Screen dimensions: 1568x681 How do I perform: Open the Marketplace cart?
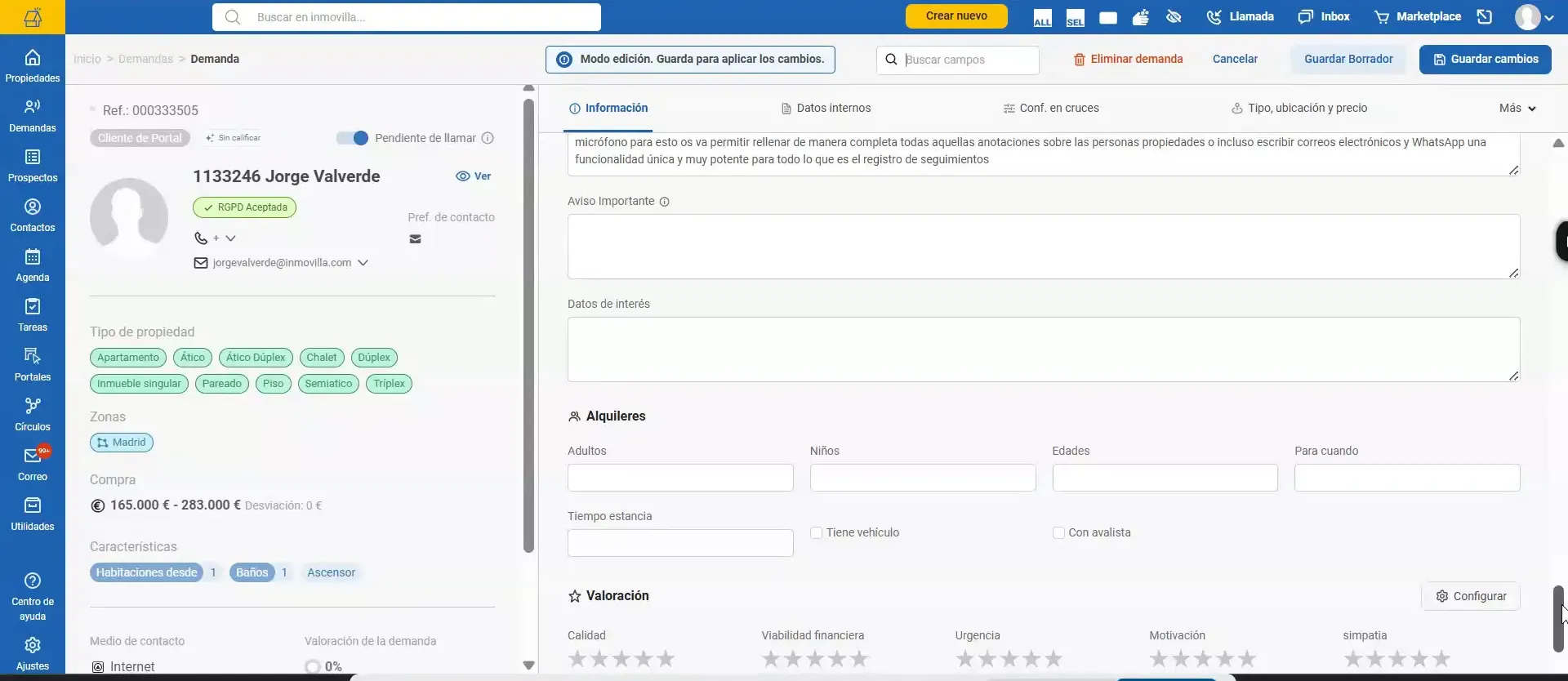1418,16
